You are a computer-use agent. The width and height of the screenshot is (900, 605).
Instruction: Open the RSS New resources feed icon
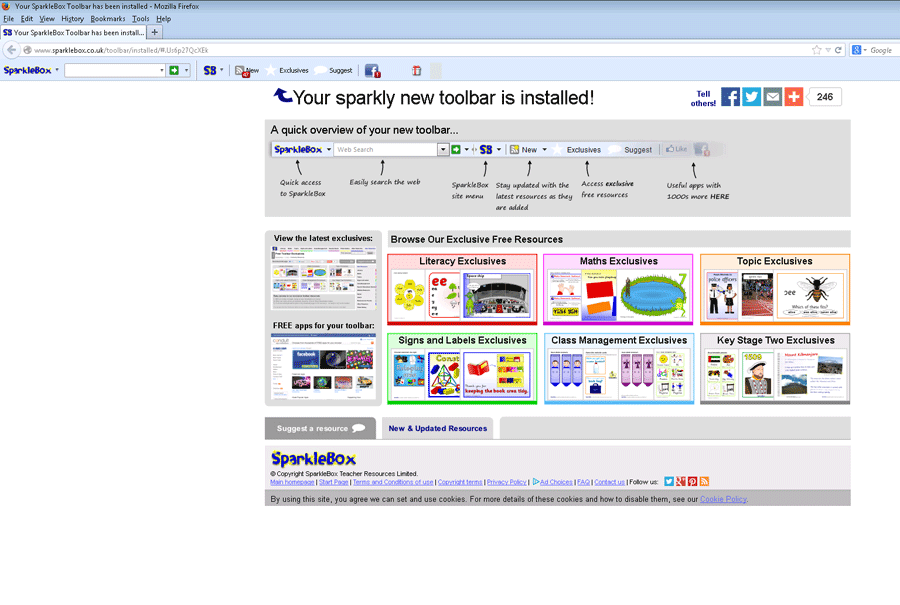pos(240,71)
